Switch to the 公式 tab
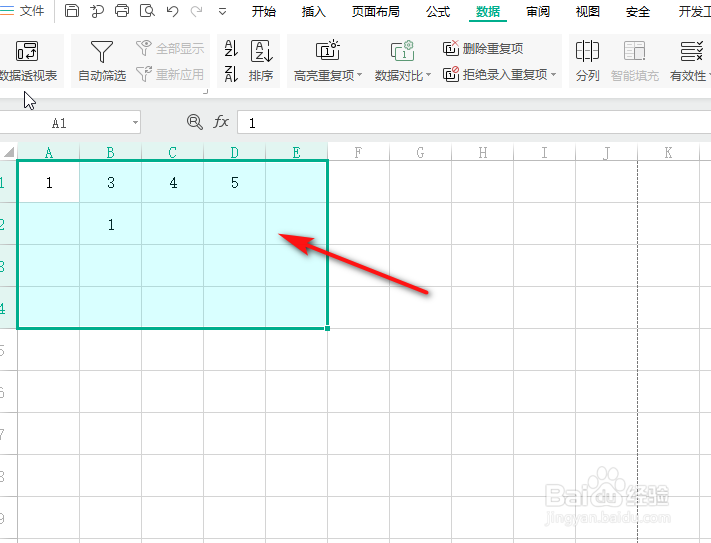The height and width of the screenshot is (543, 711). point(438,11)
